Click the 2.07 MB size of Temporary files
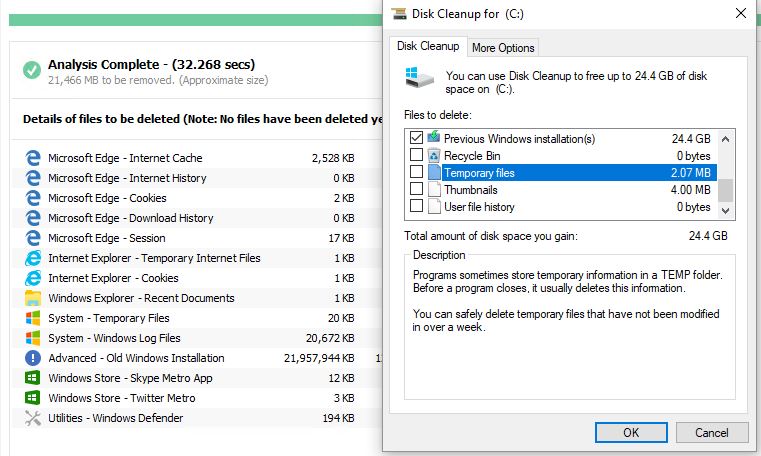761x456 pixels. coord(690,173)
